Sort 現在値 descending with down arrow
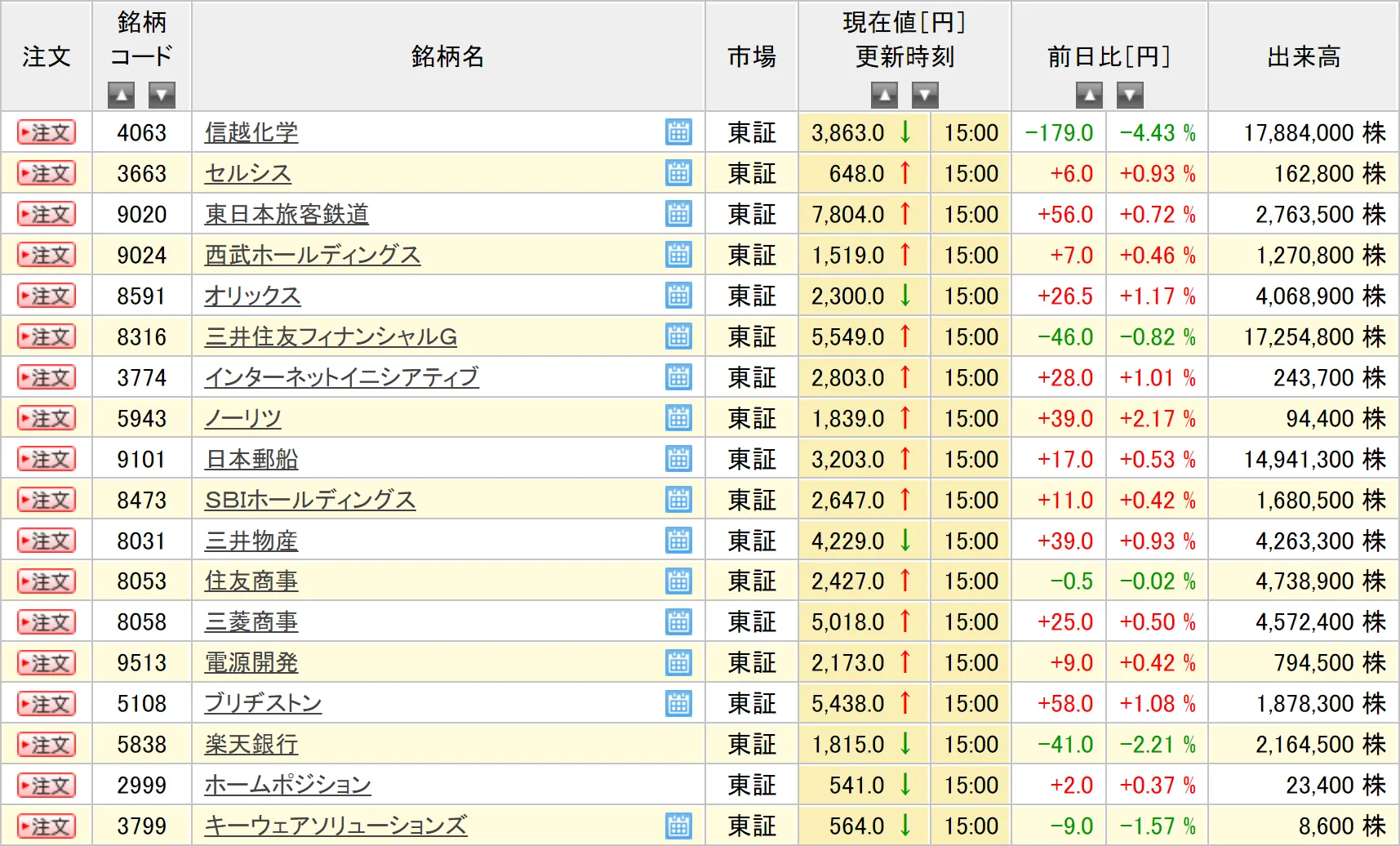The image size is (1400, 846). point(925,96)
